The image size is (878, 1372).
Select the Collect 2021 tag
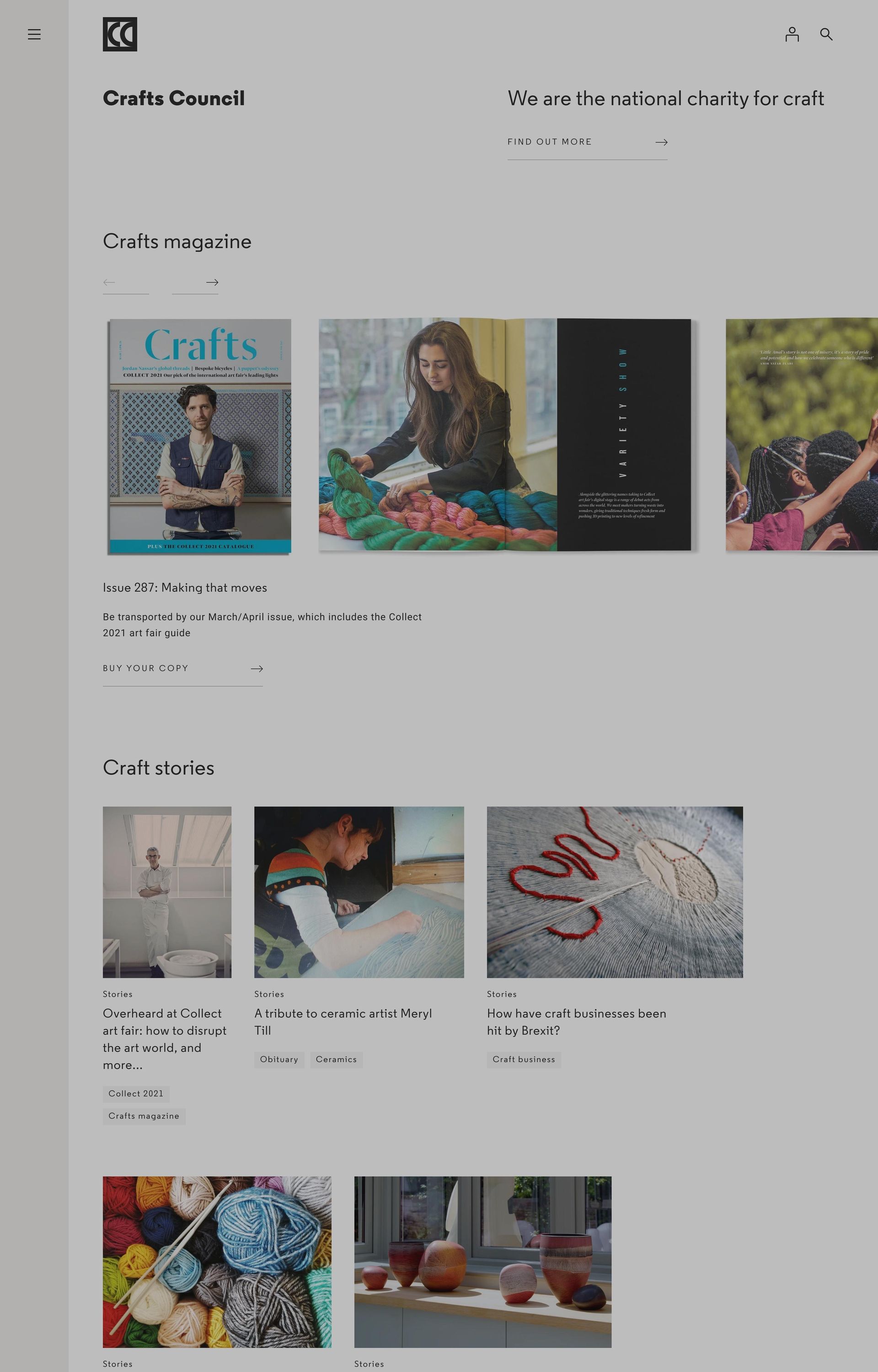136,1093
